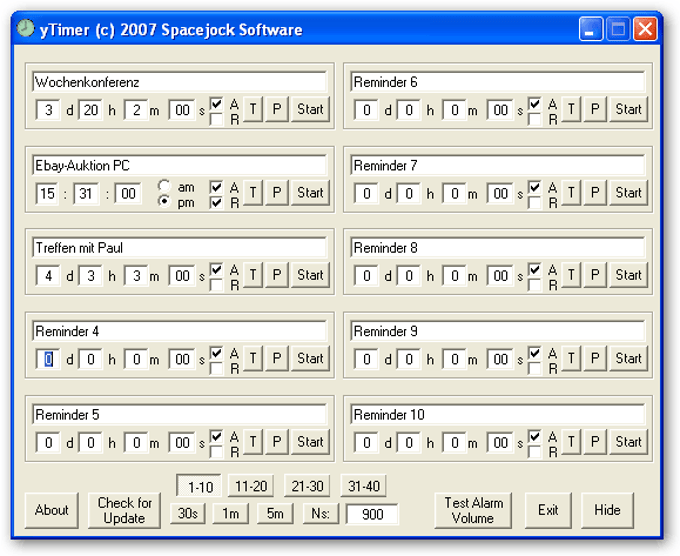The width and height of the screenshot is (680, 556).
Task: Select the pm radio button for Ebay-Auktion PC
Action: point(164,201)
